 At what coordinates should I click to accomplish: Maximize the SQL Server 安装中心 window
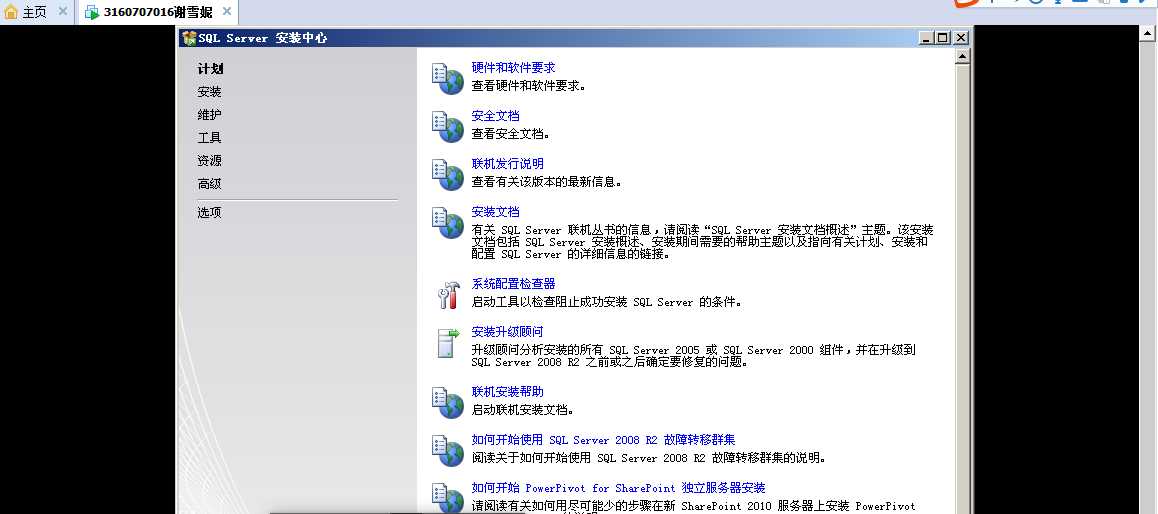pyautogui.click(x=943, y=38)
